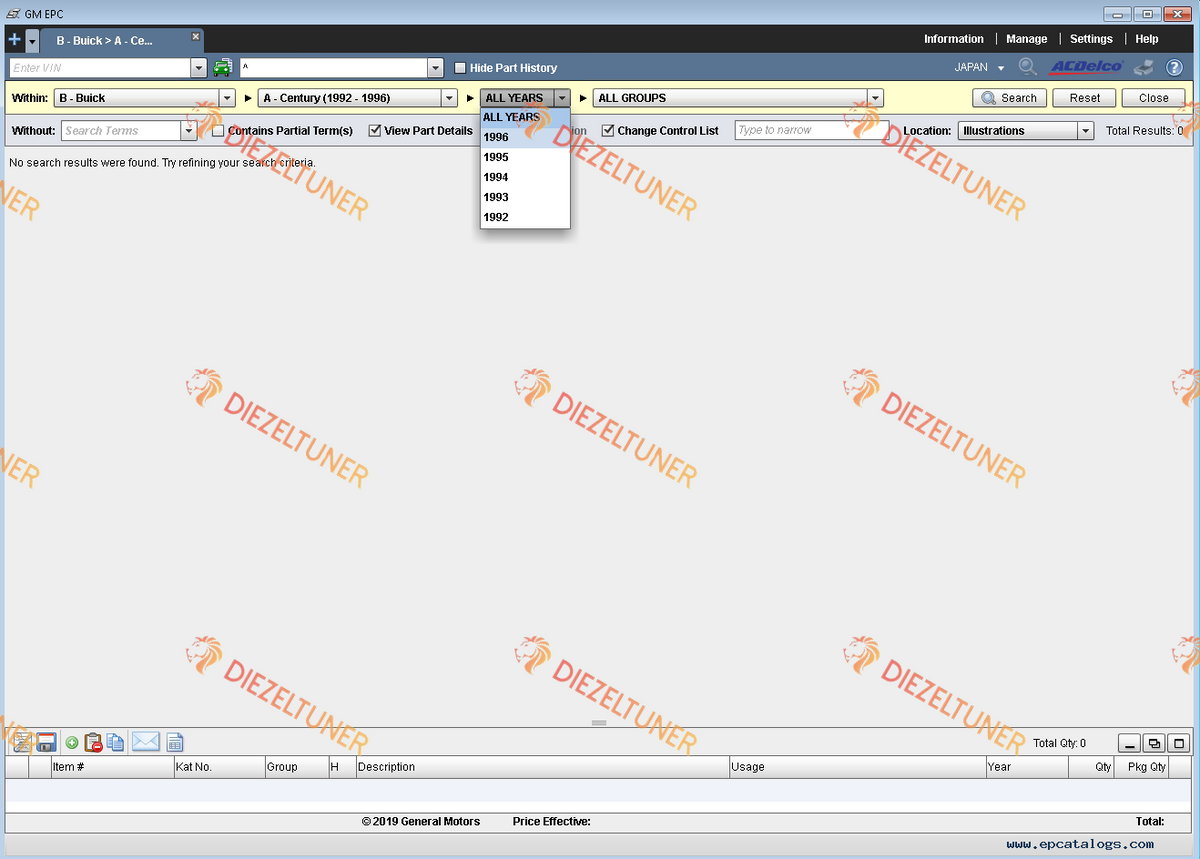This screenshot has width=1200, height=859.
Task: Choose 1992 in the year list
Action: pos(525,217)
